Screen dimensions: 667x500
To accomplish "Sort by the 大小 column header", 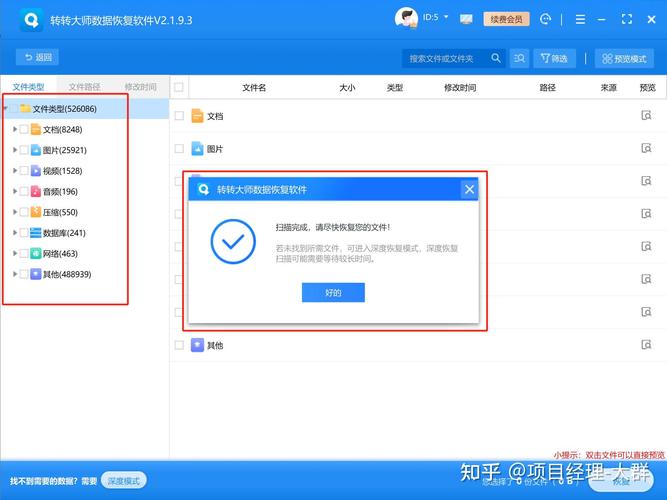I will tap(347, 88).
